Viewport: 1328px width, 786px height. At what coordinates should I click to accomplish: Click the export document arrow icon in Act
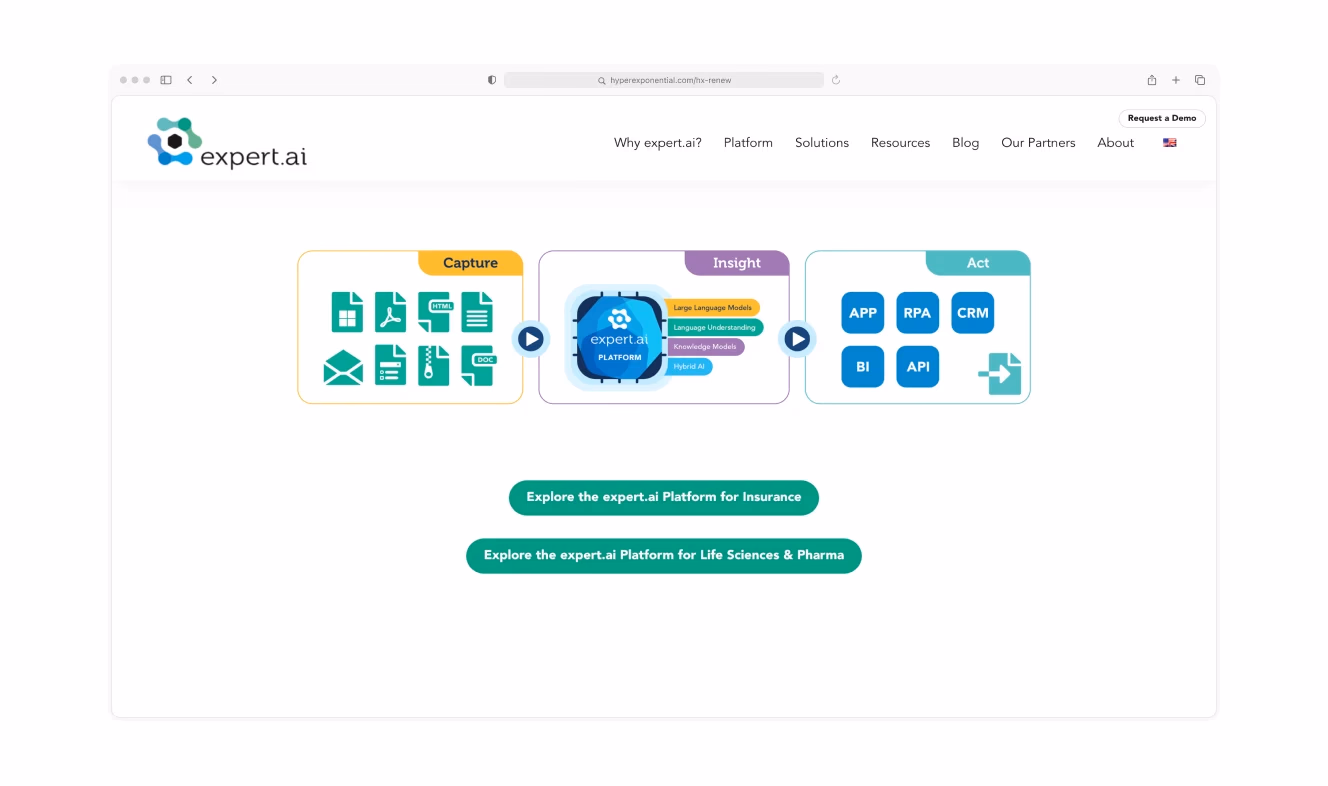point(999,373)
